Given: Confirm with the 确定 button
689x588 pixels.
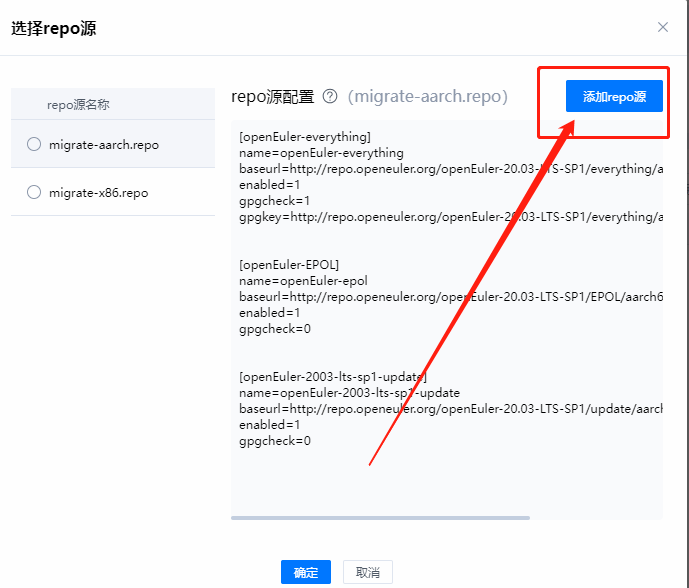Looking at the screenshot, I should (306, 572).
